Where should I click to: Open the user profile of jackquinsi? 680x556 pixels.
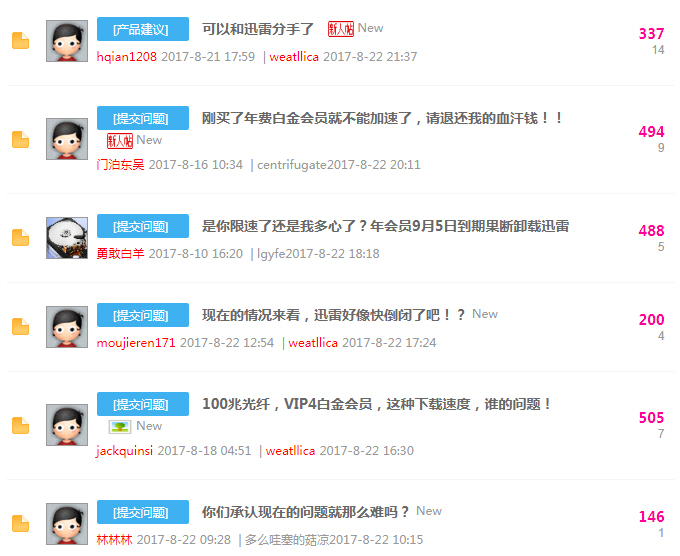point(124,451)
